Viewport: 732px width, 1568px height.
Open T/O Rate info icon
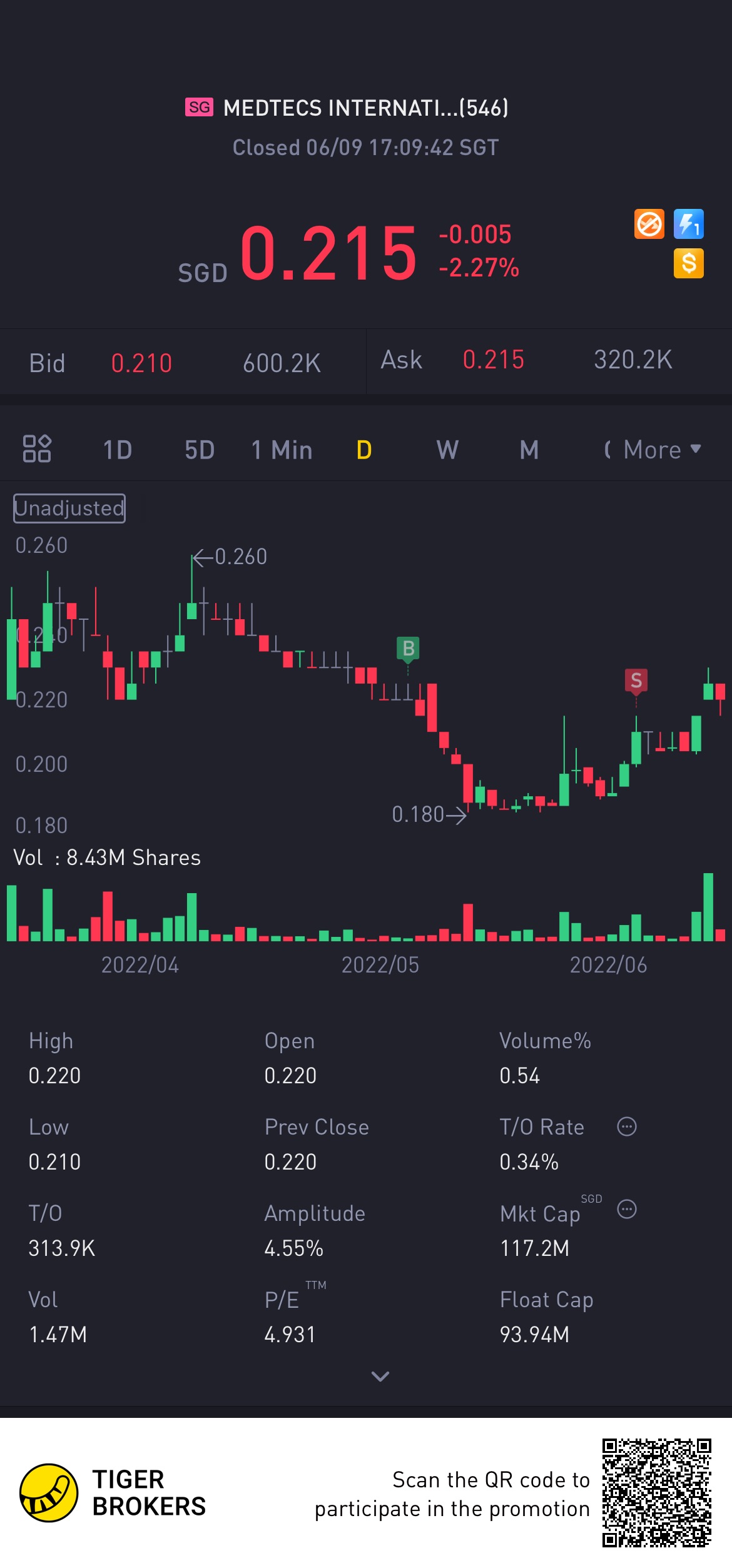(x=626, y=1126)
